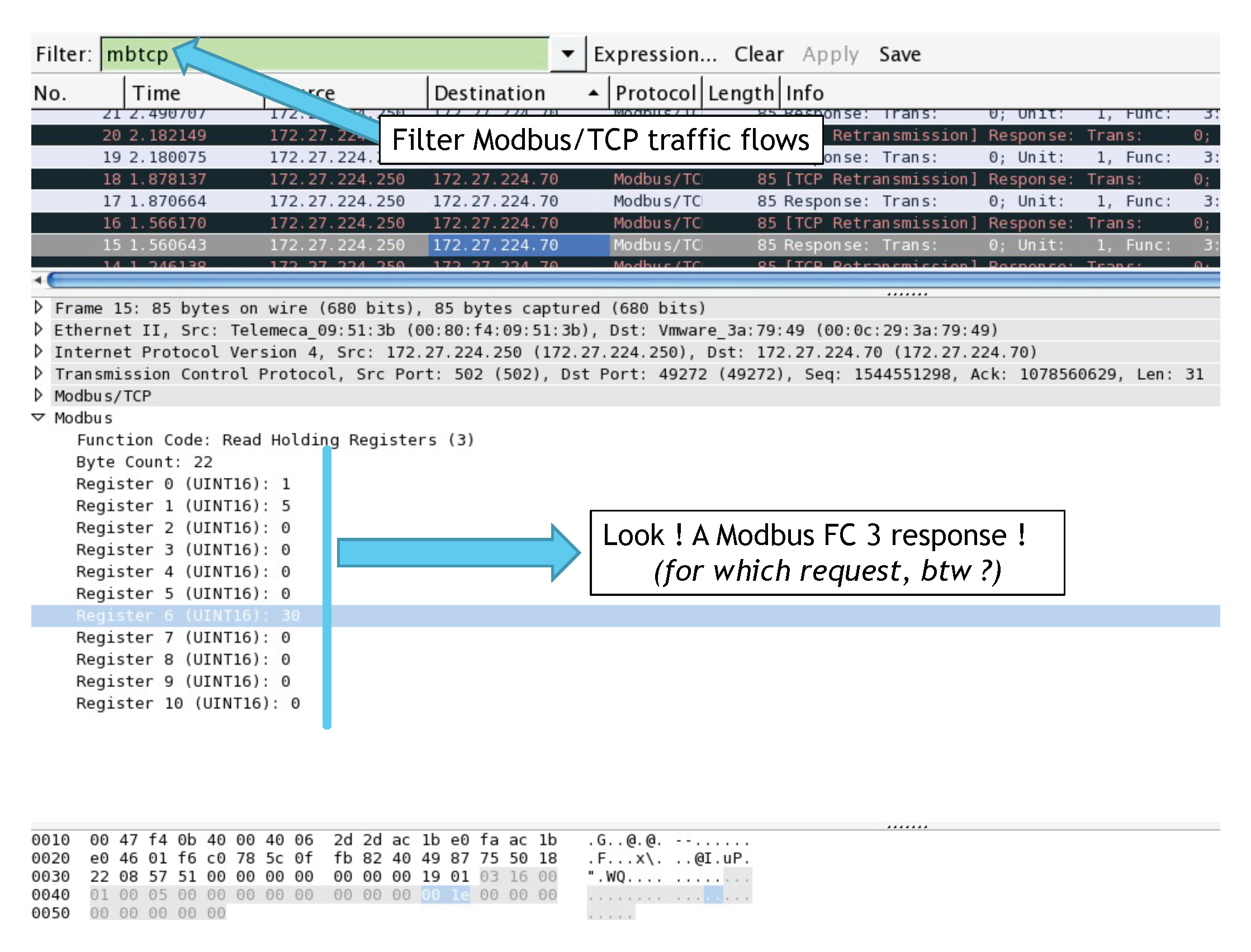Open the Expression... filter builder
Viewport: 1251px width, 952px height.
(655, 54)
